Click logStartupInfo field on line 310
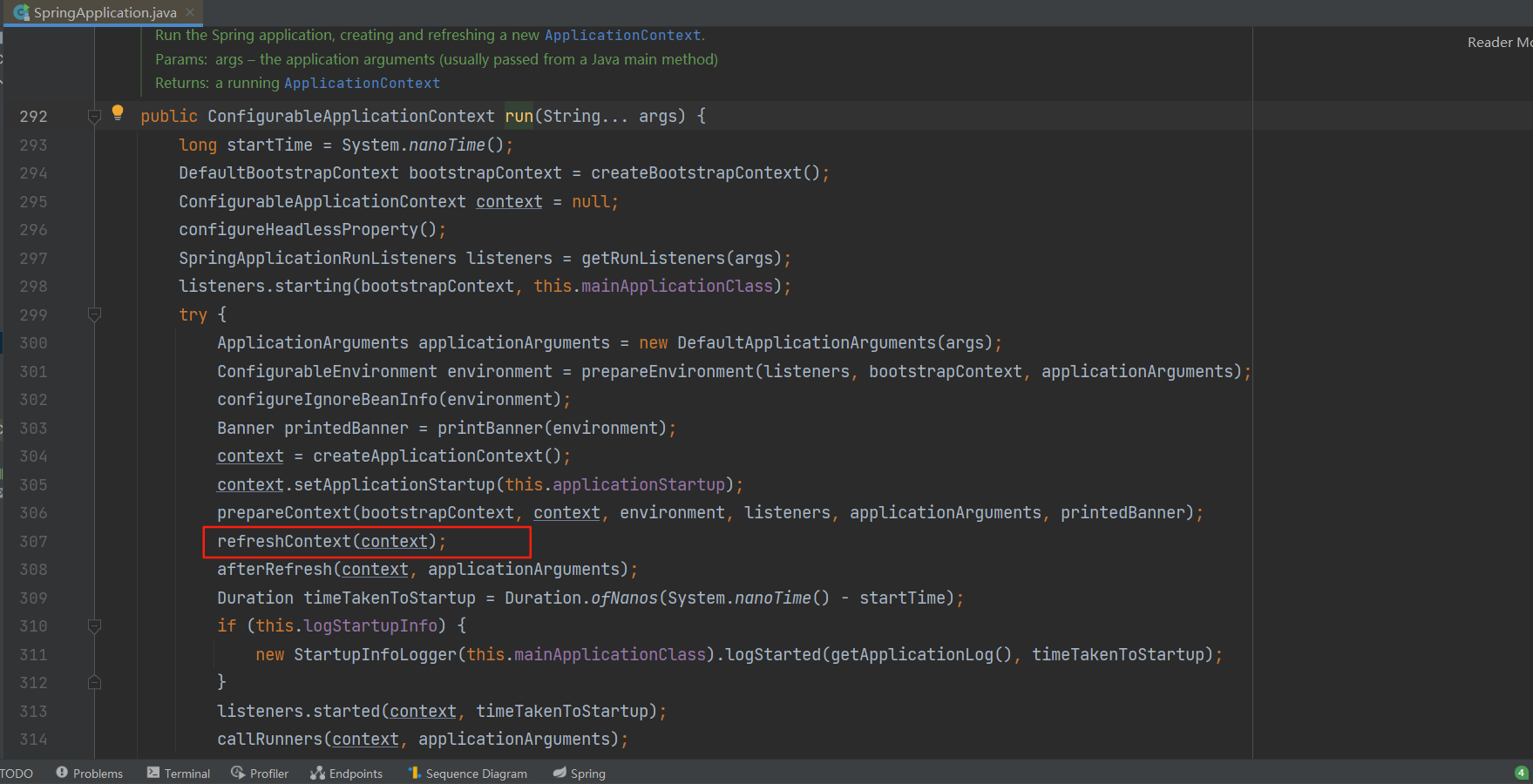The image size is (1533, 784). [370, 625]
